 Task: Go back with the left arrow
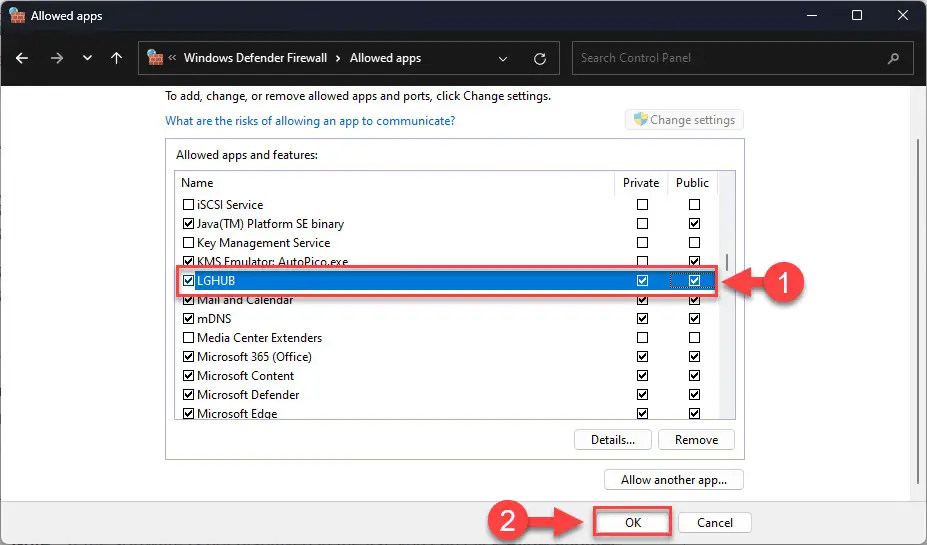tap(22, 58)
